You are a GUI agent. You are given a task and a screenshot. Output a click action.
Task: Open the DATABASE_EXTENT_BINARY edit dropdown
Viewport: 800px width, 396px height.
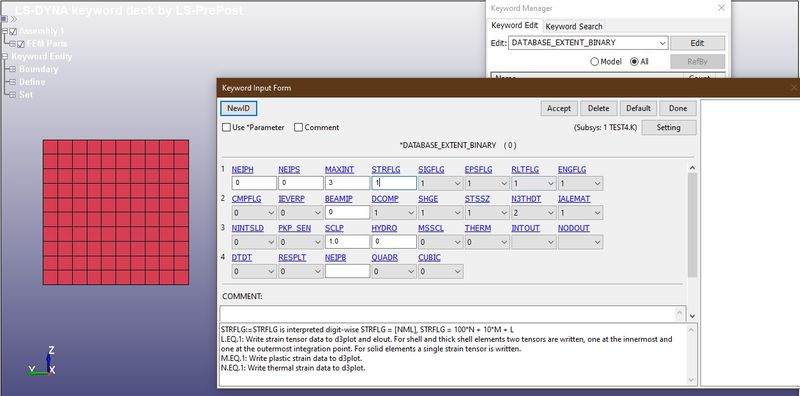588,43
